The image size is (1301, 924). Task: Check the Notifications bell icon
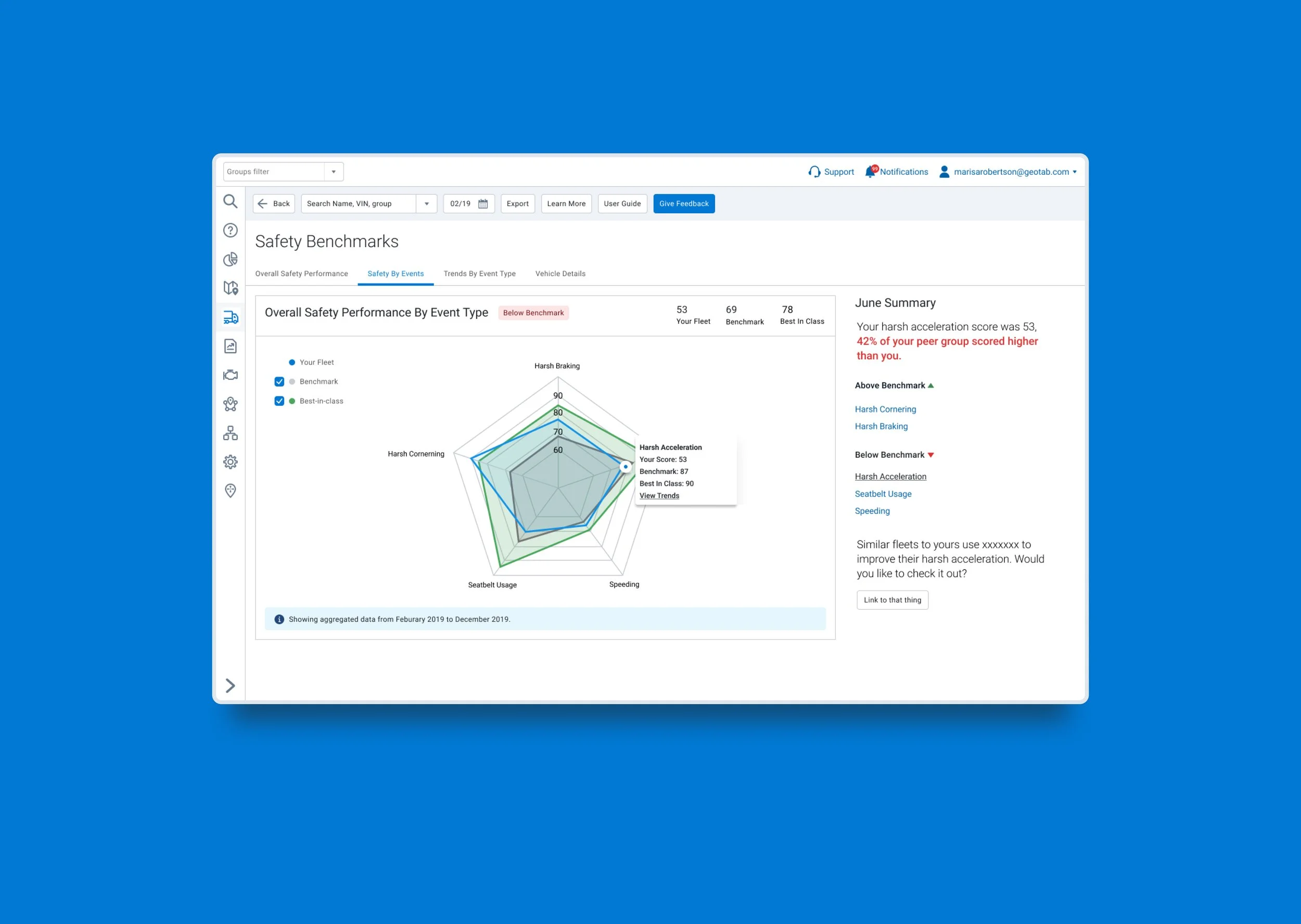point(870,171)
